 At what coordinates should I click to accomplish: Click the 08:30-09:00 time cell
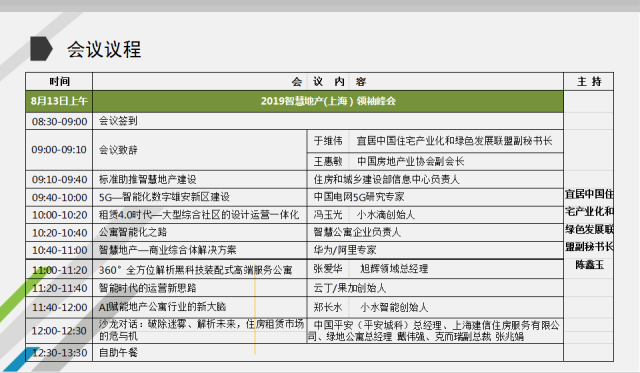60,121
